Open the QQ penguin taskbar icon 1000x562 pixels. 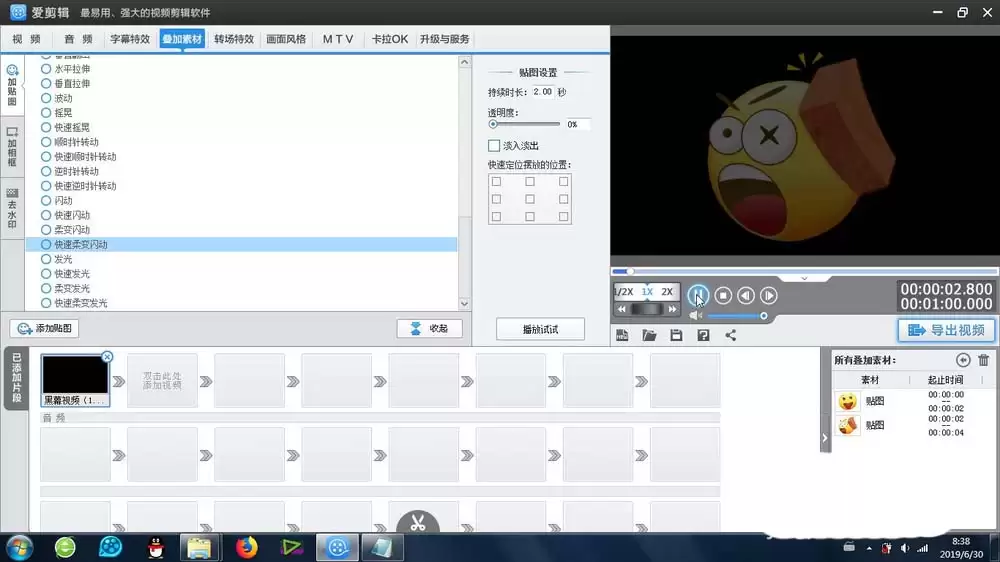(x=156, y=547)
